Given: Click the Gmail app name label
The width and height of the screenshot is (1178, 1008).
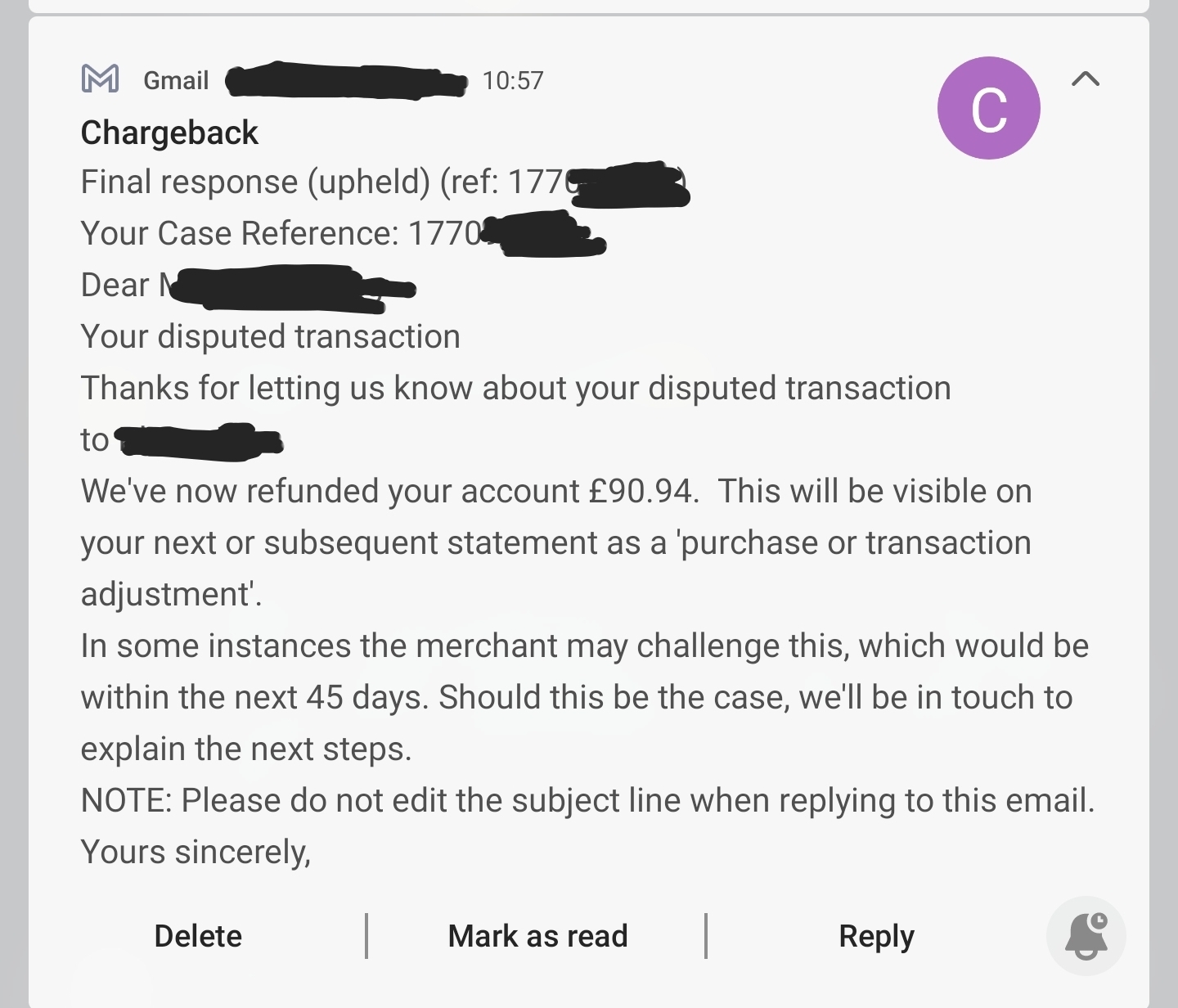Looking at the screenshot, I should click(176, 80).
